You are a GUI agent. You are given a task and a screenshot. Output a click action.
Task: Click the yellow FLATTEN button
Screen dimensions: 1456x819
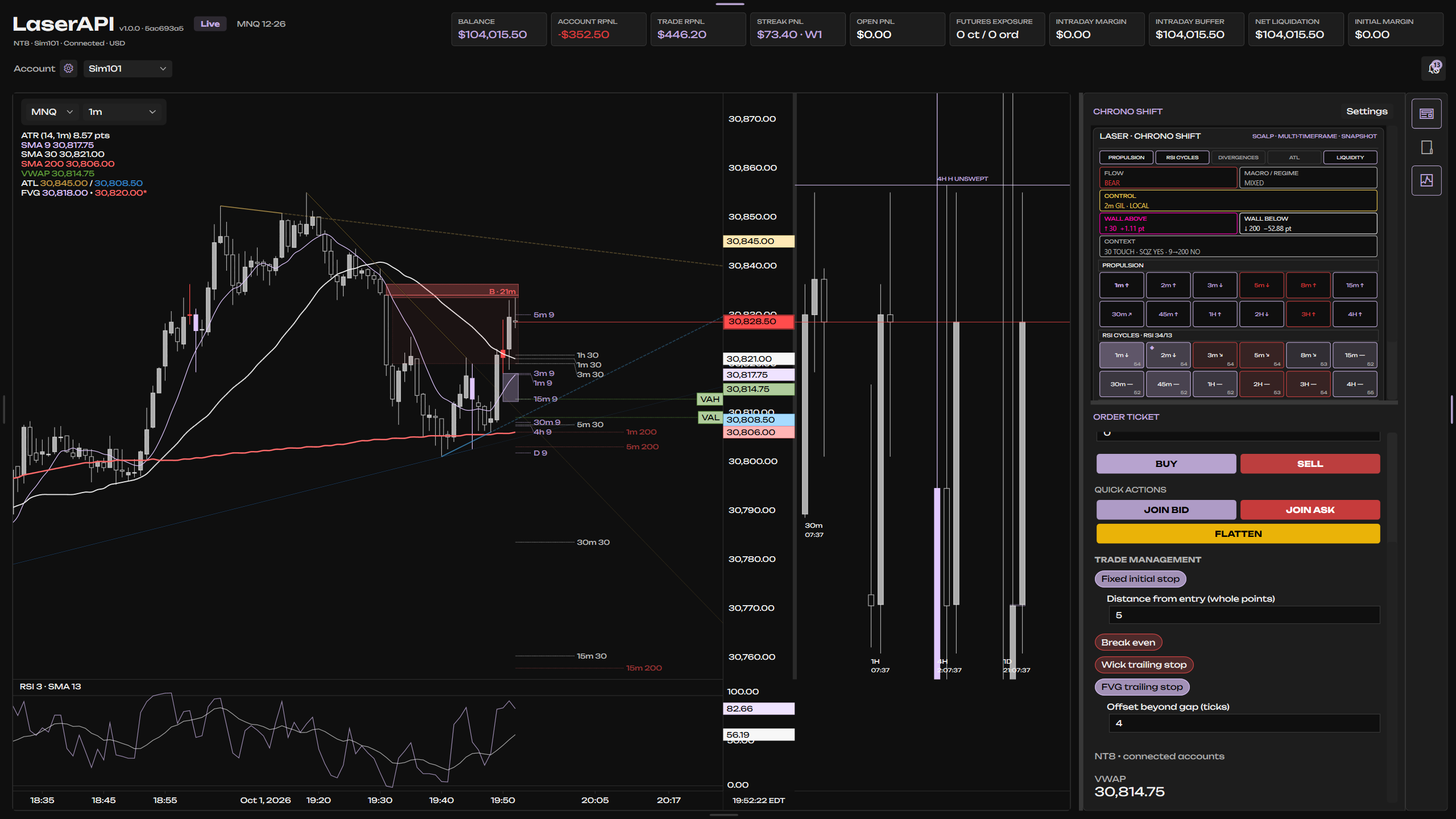point(1238,534)
